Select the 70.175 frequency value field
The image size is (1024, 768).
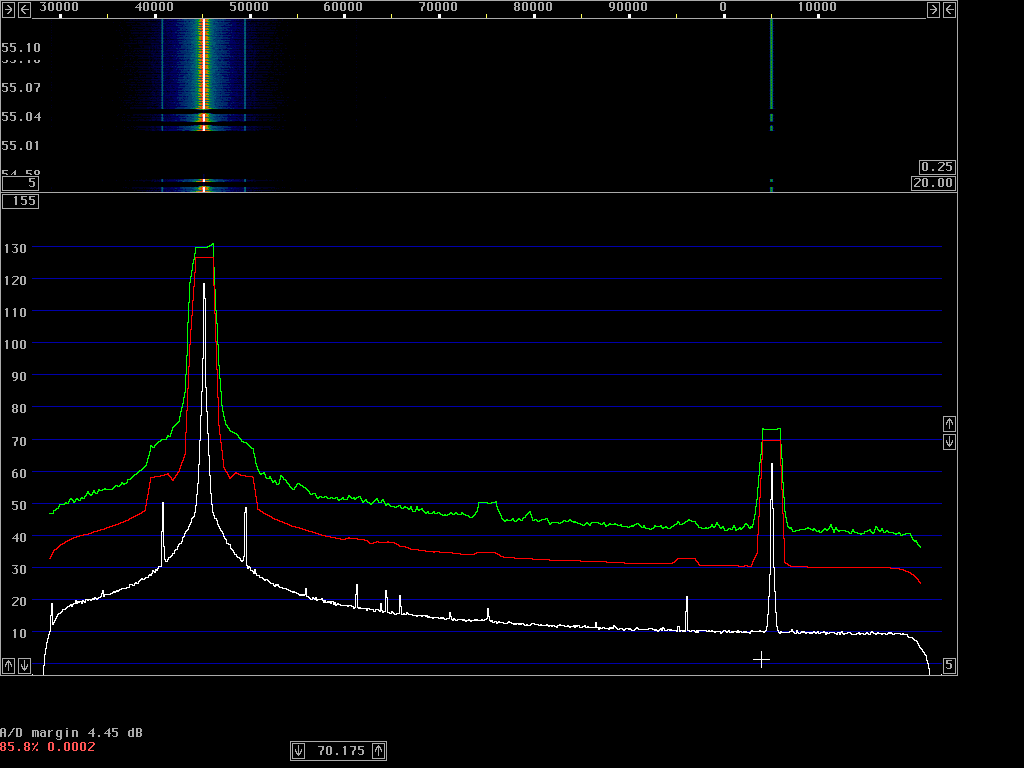point(341,751)
